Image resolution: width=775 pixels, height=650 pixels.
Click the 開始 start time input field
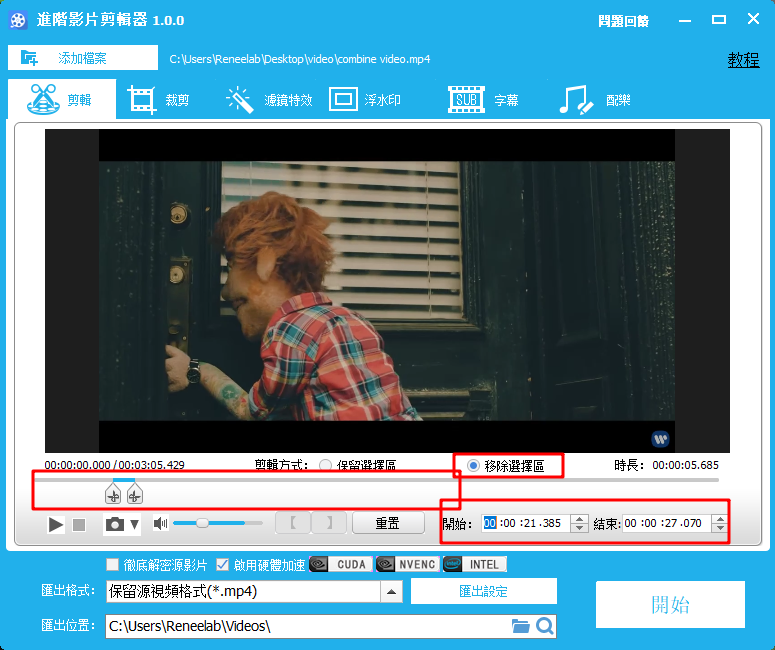click(525, 523)
